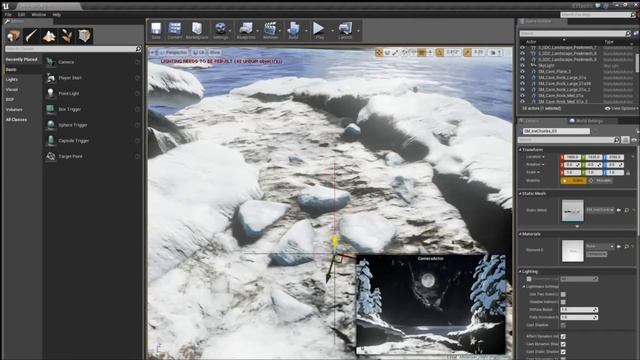Select the Place mode icon
The height and width of the screenshot is (360, 640).
point(13,36)
